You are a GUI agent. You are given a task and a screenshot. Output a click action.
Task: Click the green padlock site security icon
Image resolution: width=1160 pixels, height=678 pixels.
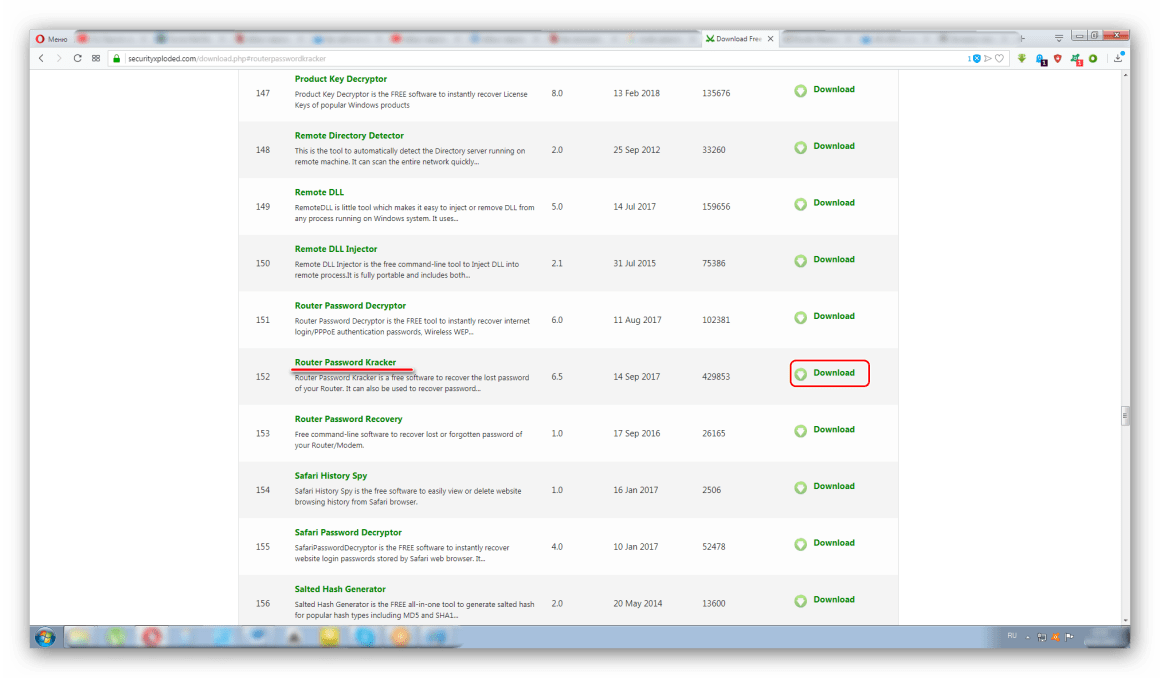pos(117,58)
